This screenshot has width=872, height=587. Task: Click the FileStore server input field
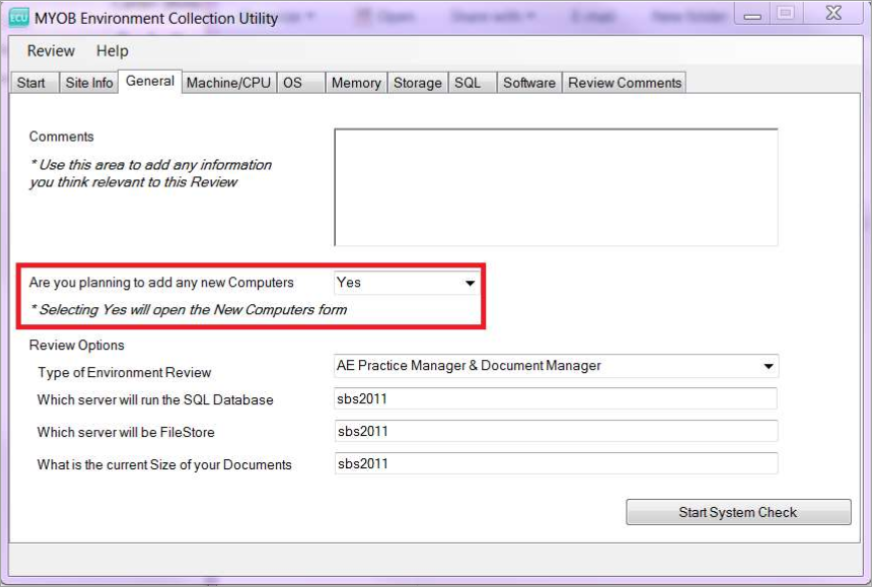[x=555, y=431]
